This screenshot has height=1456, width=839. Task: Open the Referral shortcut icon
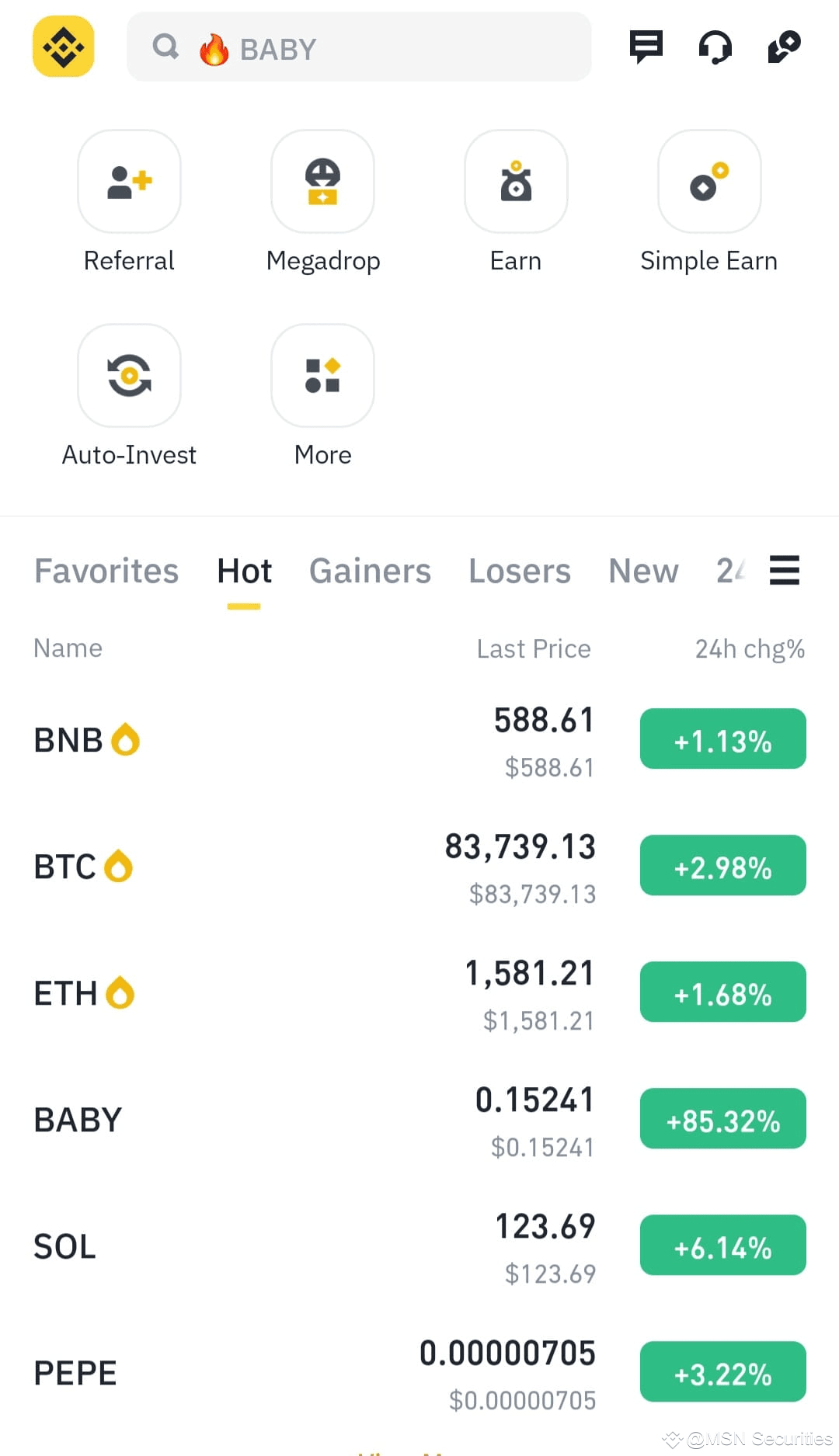click(x=129, y=181)
